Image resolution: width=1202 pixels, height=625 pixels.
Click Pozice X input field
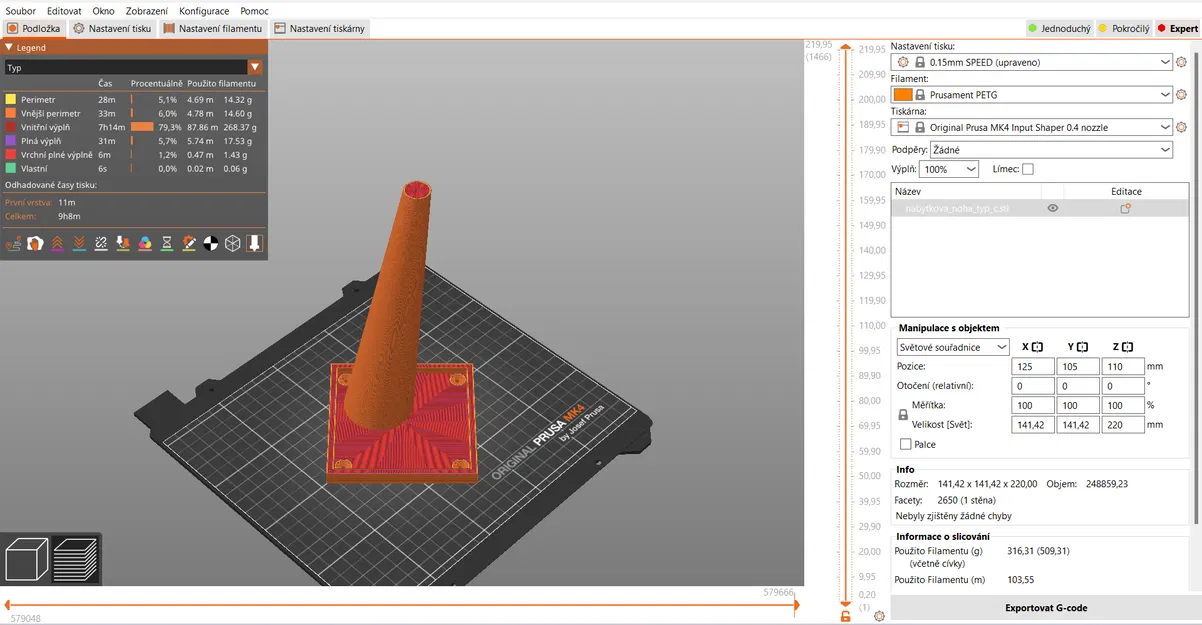click(x=1032, y=366)
